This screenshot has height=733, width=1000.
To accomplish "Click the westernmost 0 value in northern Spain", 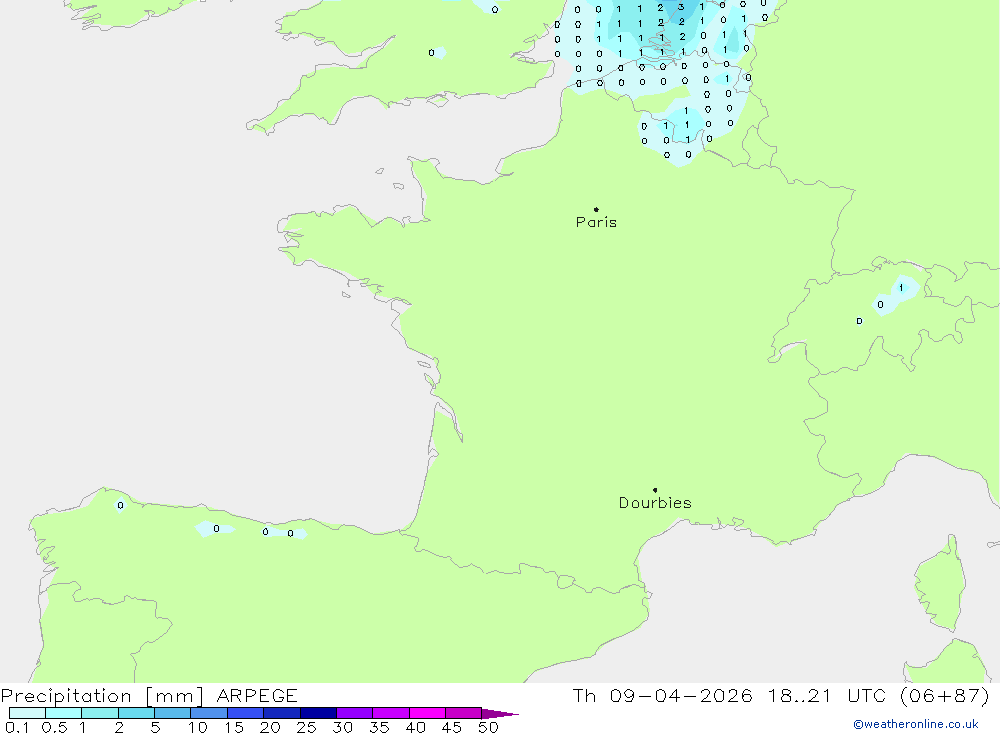I will (x=121, y=505).
